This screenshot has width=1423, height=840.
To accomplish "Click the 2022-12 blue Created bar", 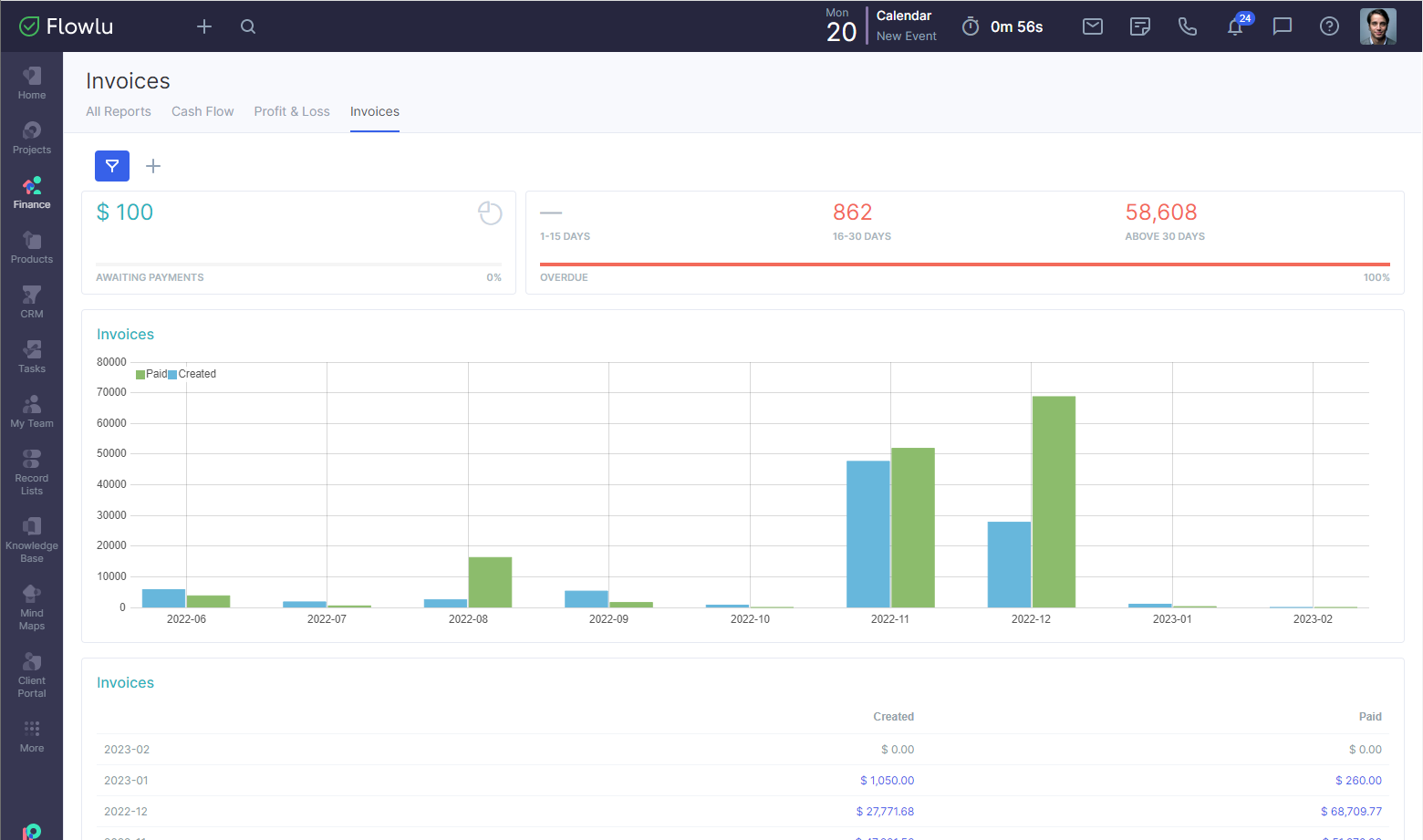I will click(x=1009, y=565).
